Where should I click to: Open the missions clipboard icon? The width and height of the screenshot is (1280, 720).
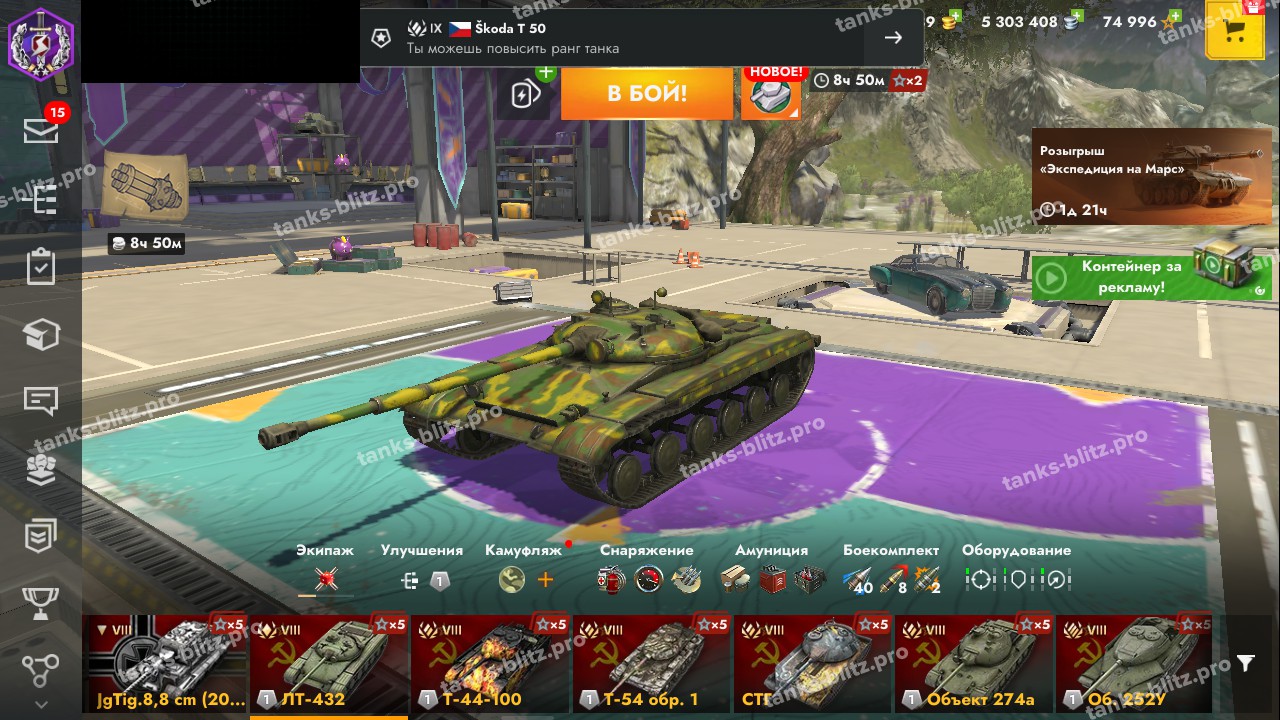pos(41,267)
